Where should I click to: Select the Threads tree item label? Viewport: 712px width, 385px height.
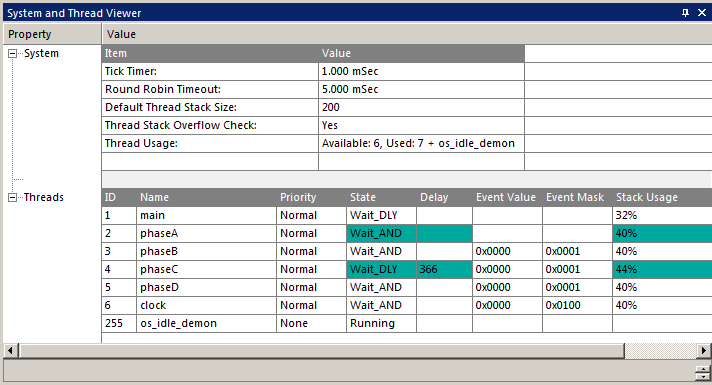pos(44,197)
